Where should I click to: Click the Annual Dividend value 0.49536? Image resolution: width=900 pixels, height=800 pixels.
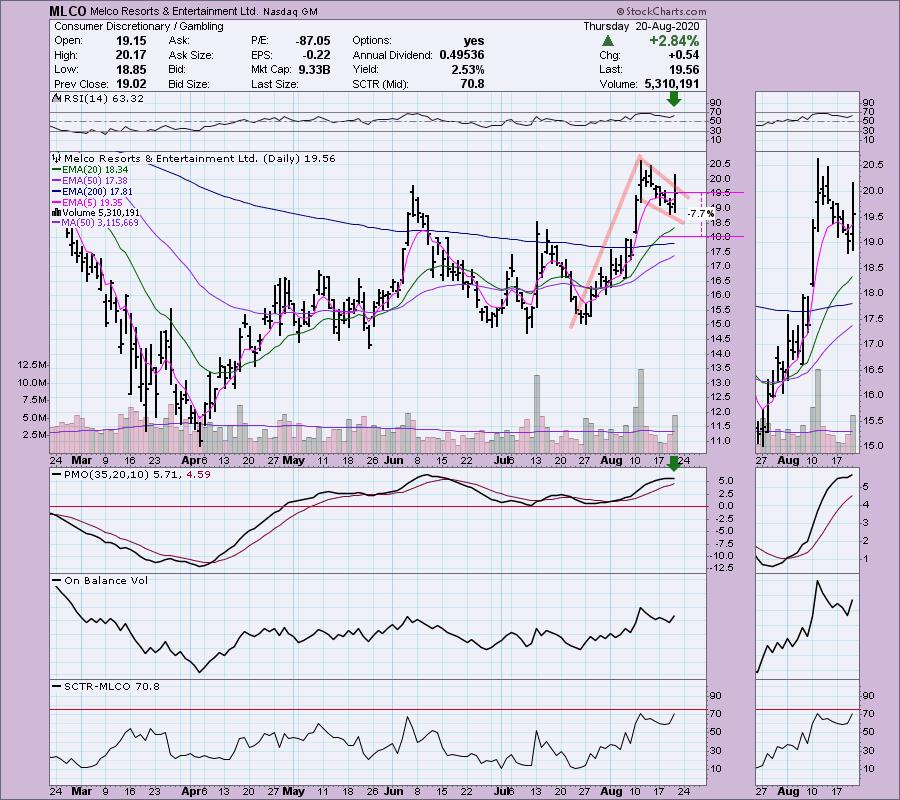[x=462, y=55]
